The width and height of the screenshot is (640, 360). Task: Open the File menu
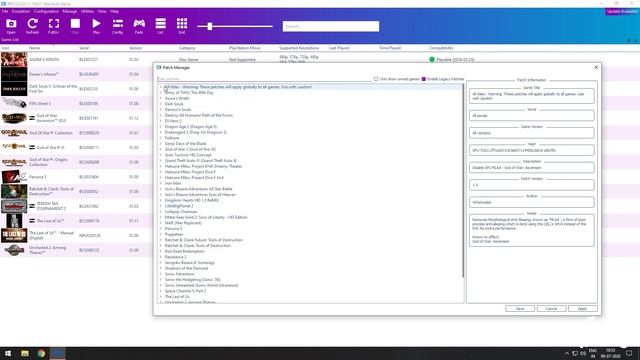pos(5,11)
